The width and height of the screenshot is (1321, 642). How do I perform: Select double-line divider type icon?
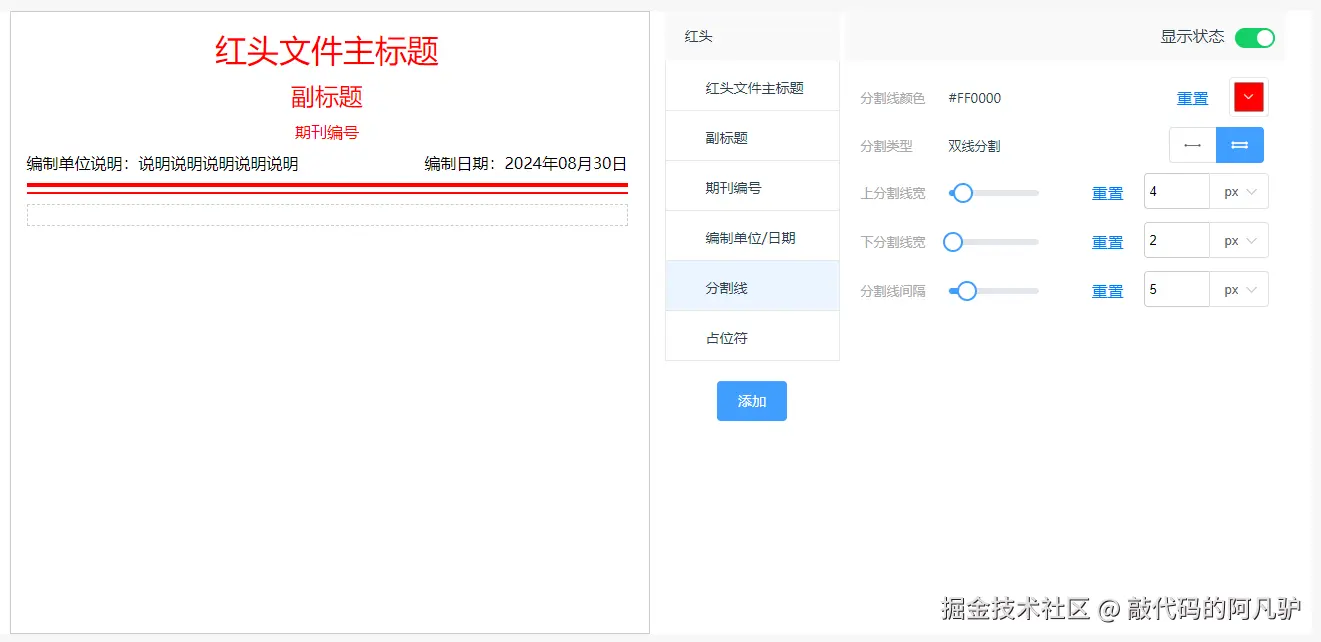[1240, 145]
